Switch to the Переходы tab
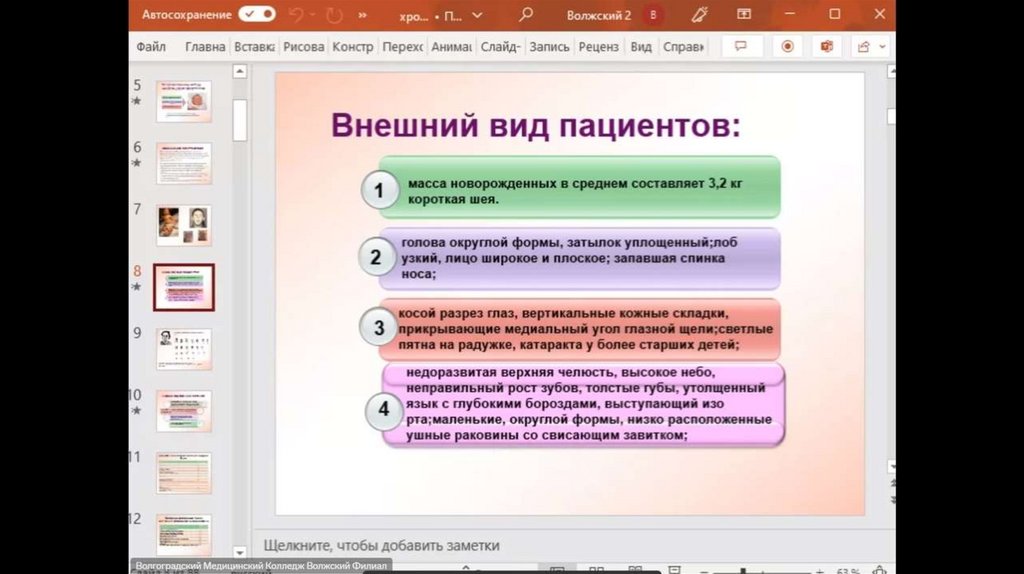1024x574 pixels. pos(402,47)
